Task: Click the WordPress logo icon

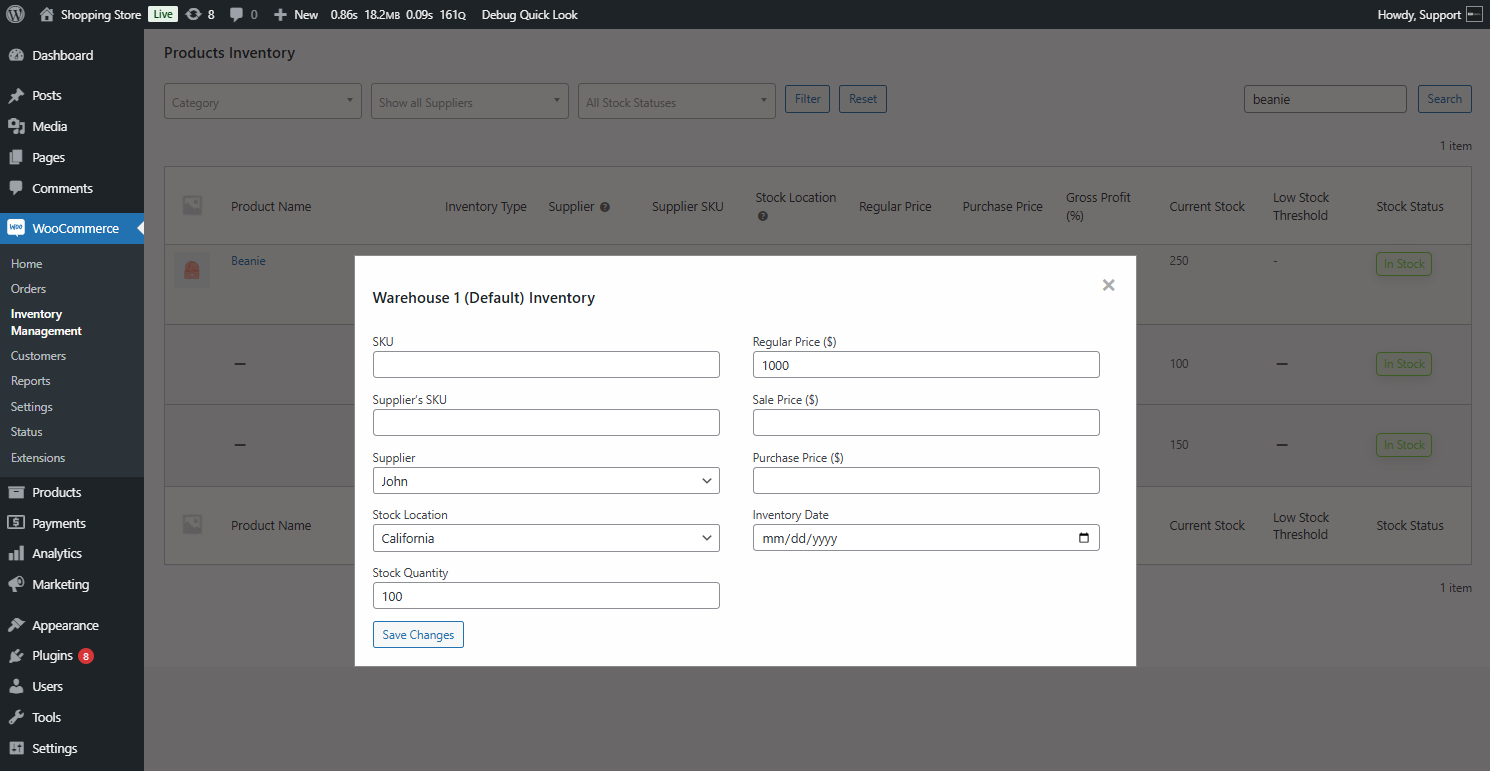Action: pyautogui.click(x=16, y=15)
